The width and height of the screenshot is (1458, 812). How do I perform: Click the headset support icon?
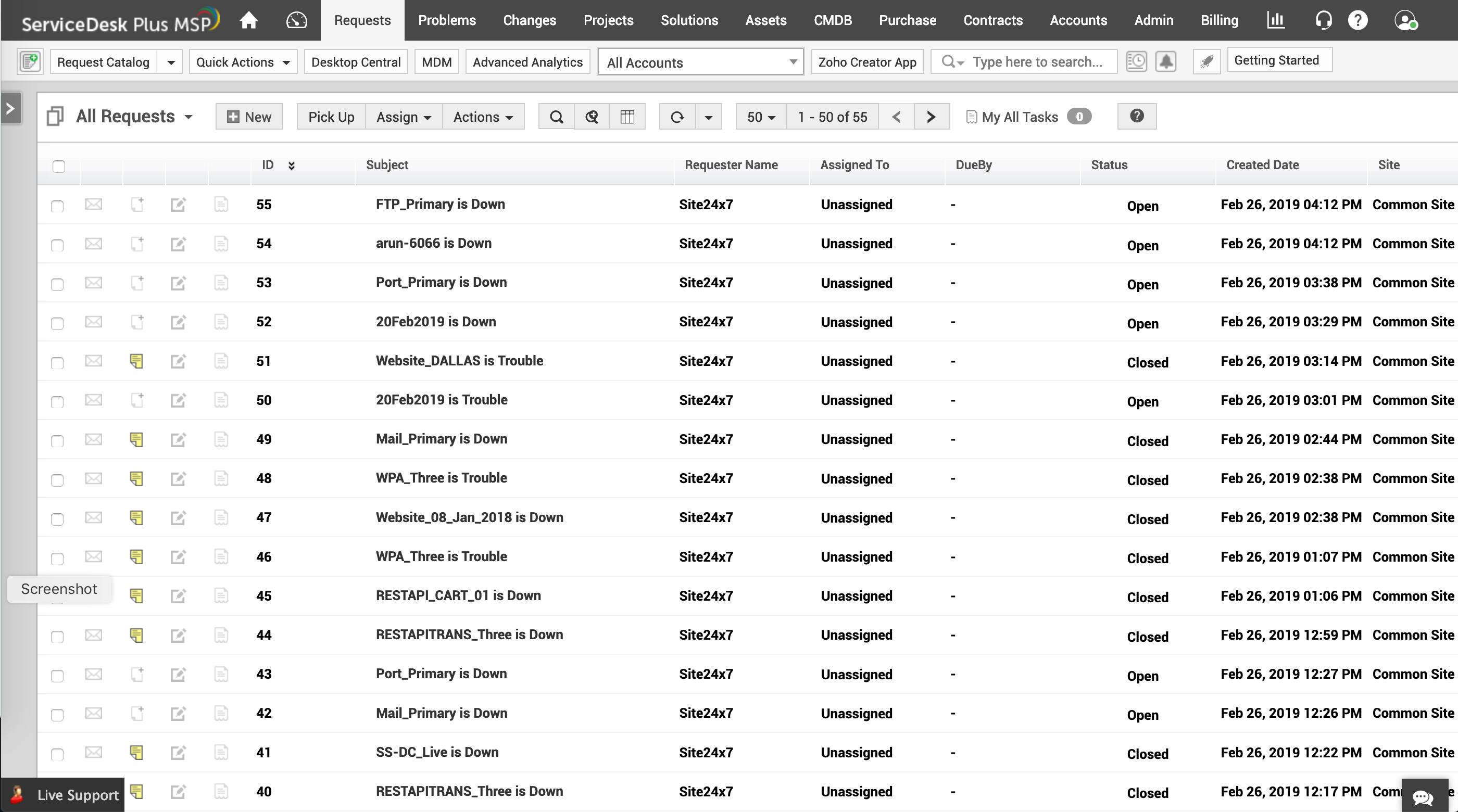pos(1323,20)
